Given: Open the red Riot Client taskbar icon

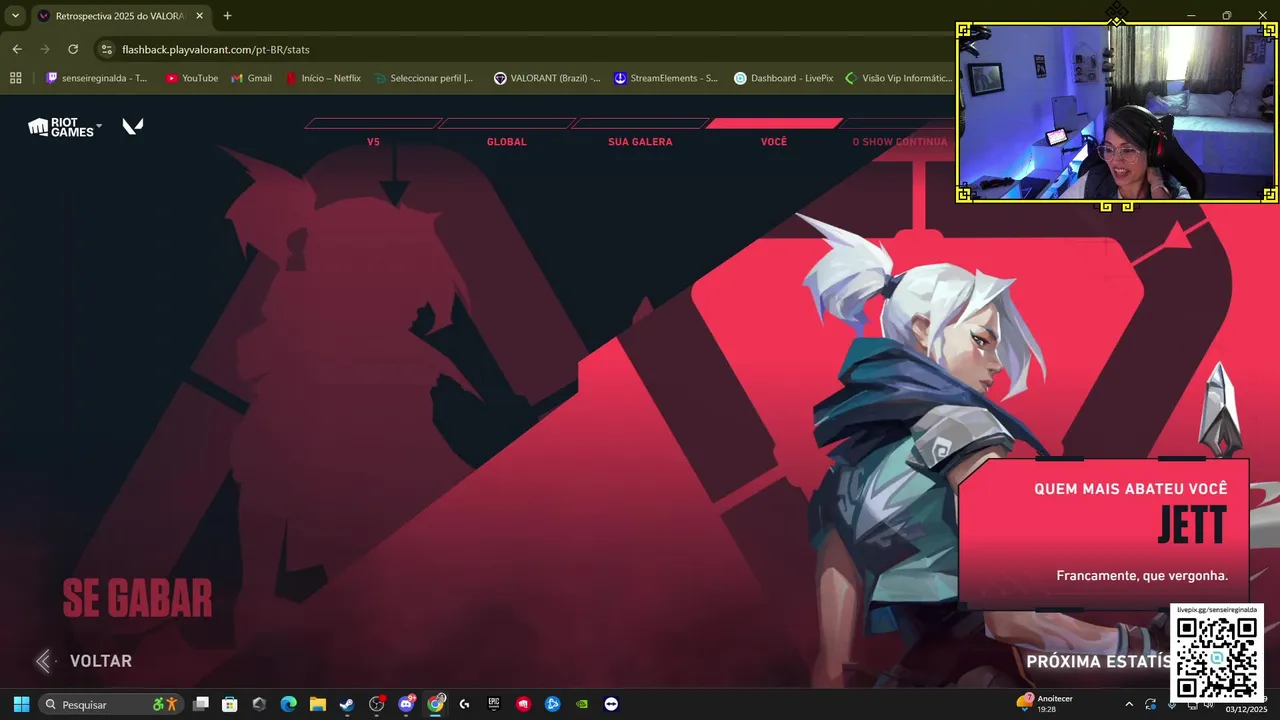Looking at the screenshot, I should pos(523,704).
